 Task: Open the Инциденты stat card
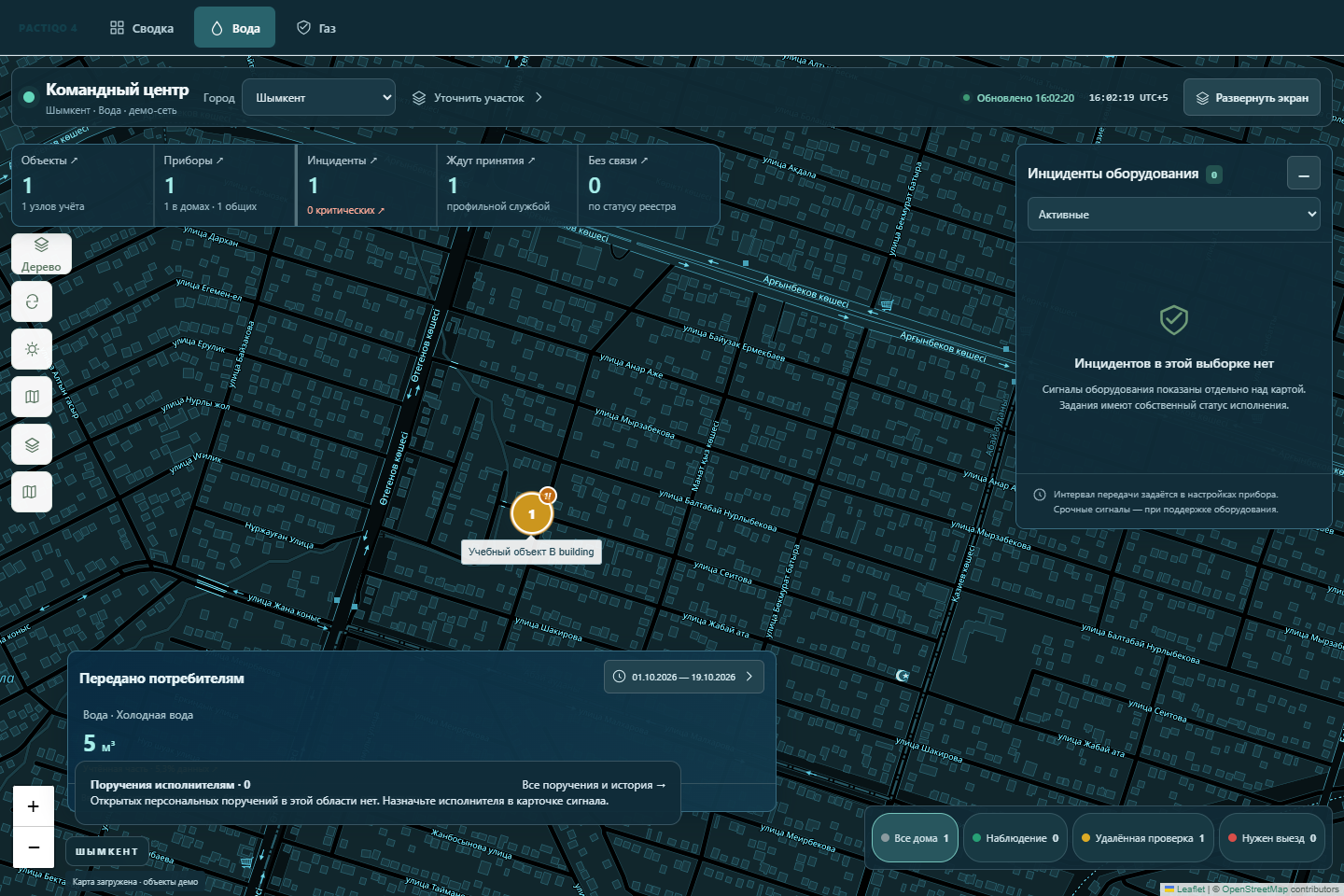pos(367,185)
